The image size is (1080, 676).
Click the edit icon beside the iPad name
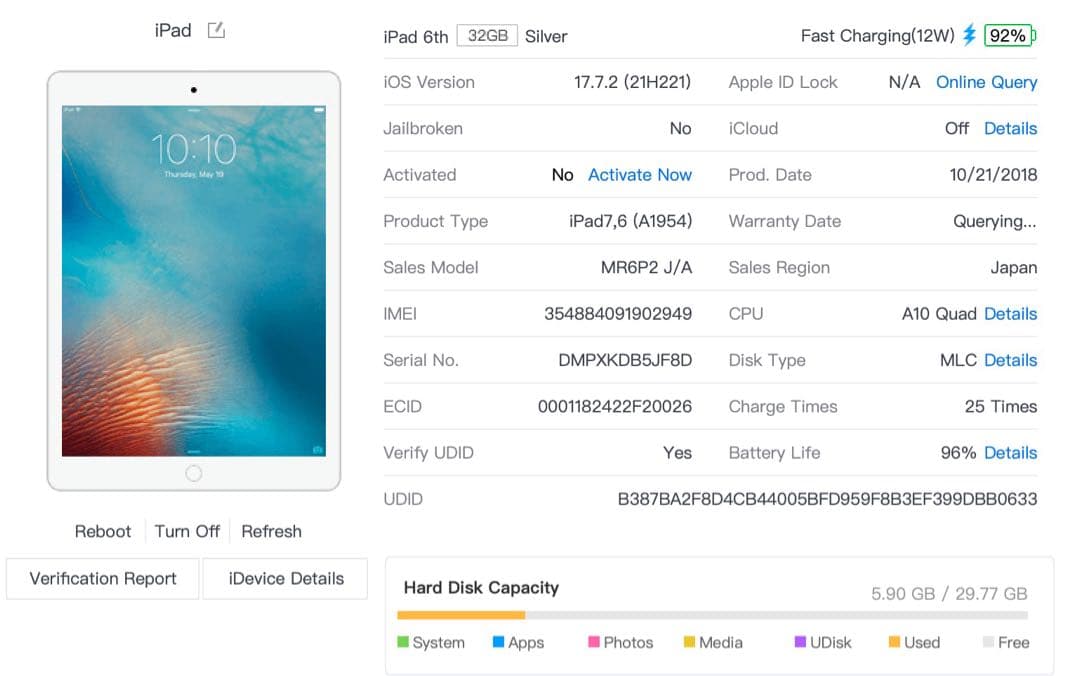click(215, 30)
